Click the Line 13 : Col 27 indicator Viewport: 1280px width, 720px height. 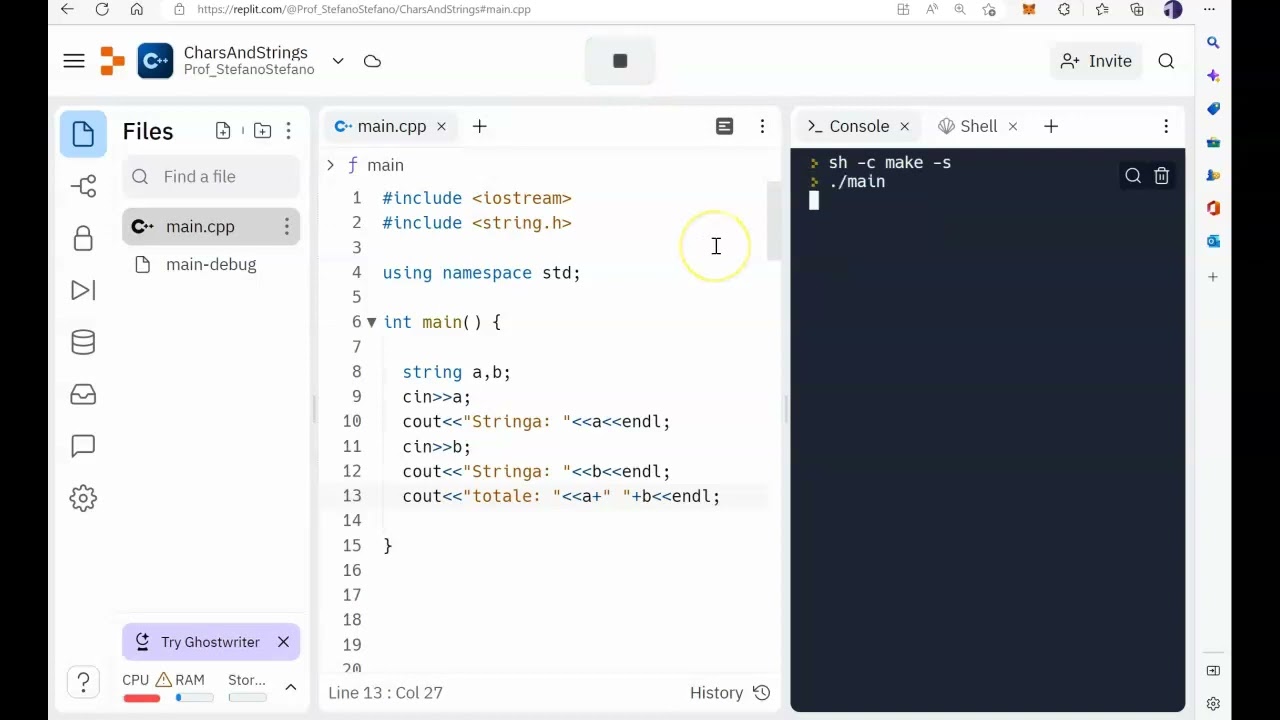[385, 693]
